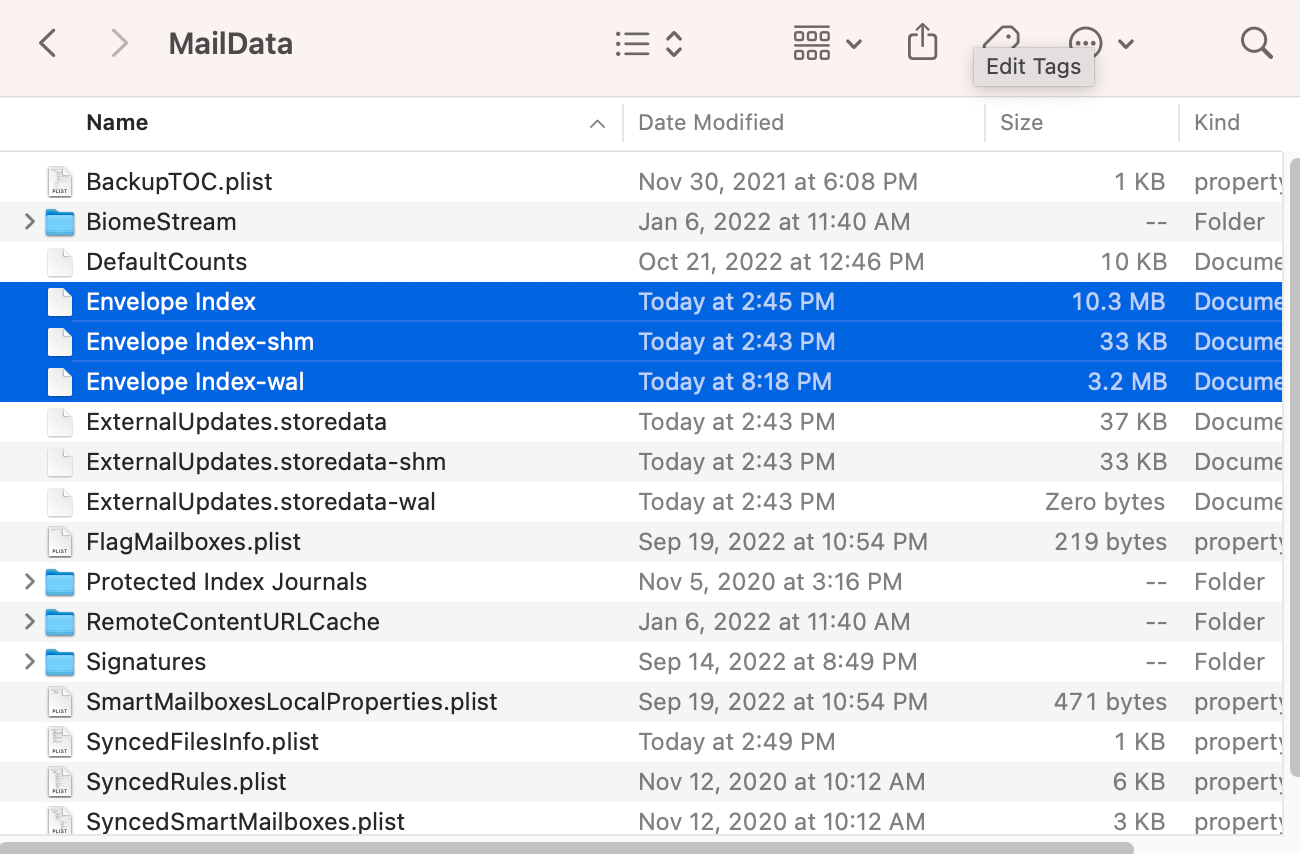Click the Signatures folder icon

coord(60,662)
